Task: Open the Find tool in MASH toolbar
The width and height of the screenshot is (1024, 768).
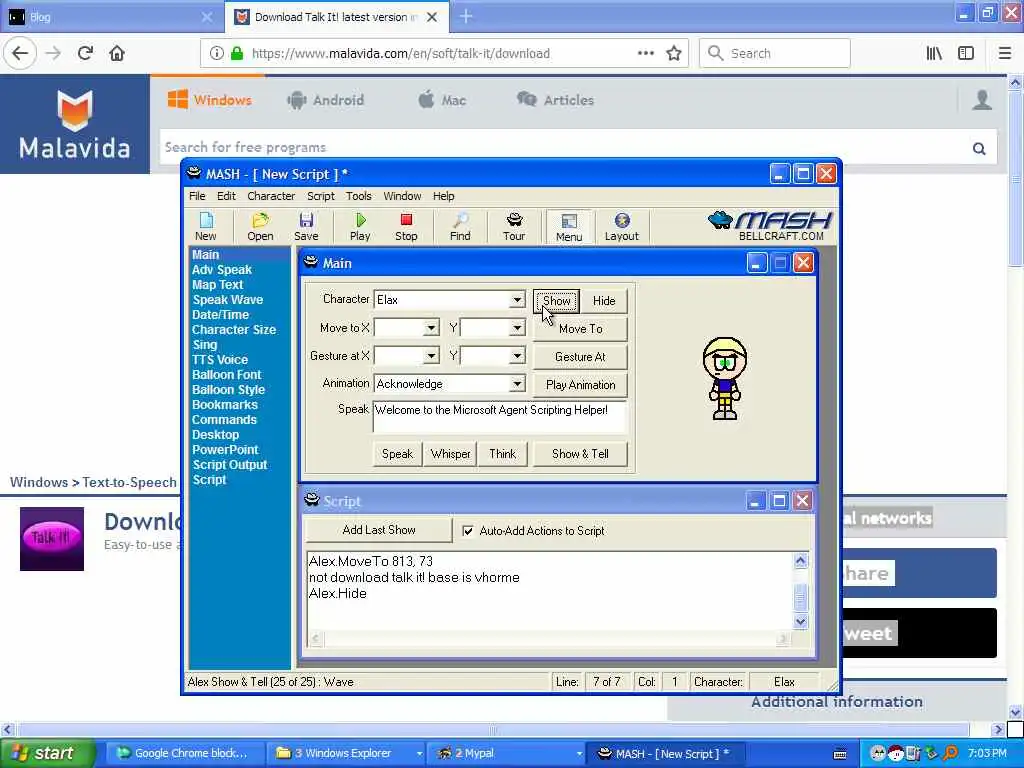Action: pyautogui.click(x=460, y=227)
